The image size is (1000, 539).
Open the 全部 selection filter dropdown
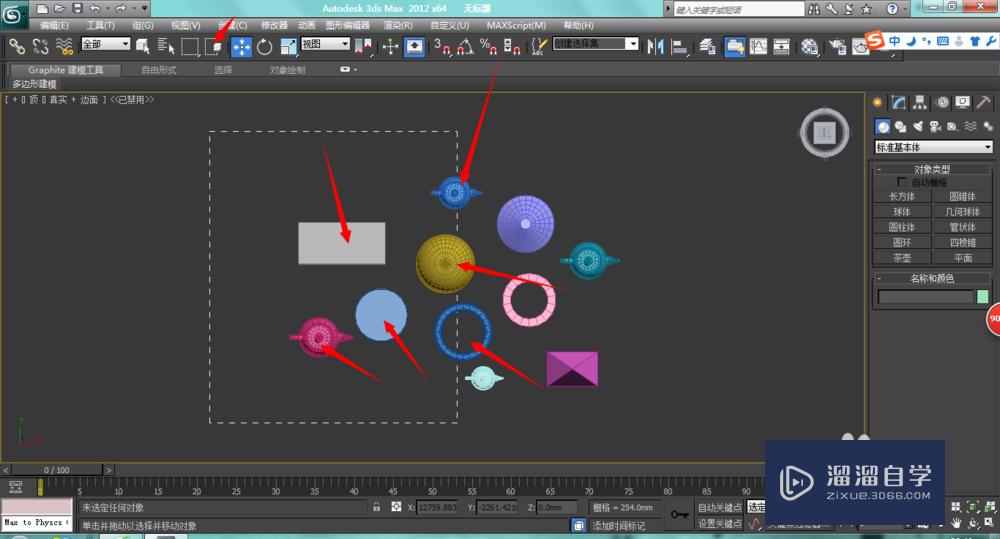(x=105, y=45)
